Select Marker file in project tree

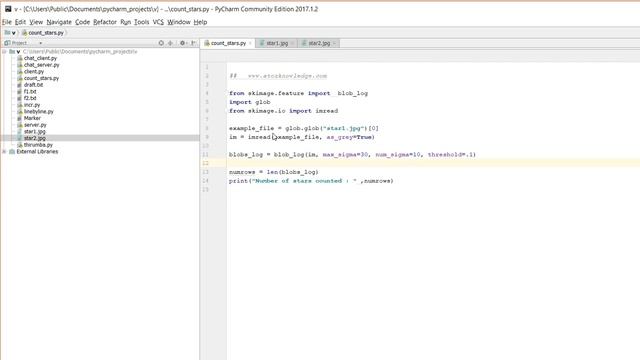32,118
